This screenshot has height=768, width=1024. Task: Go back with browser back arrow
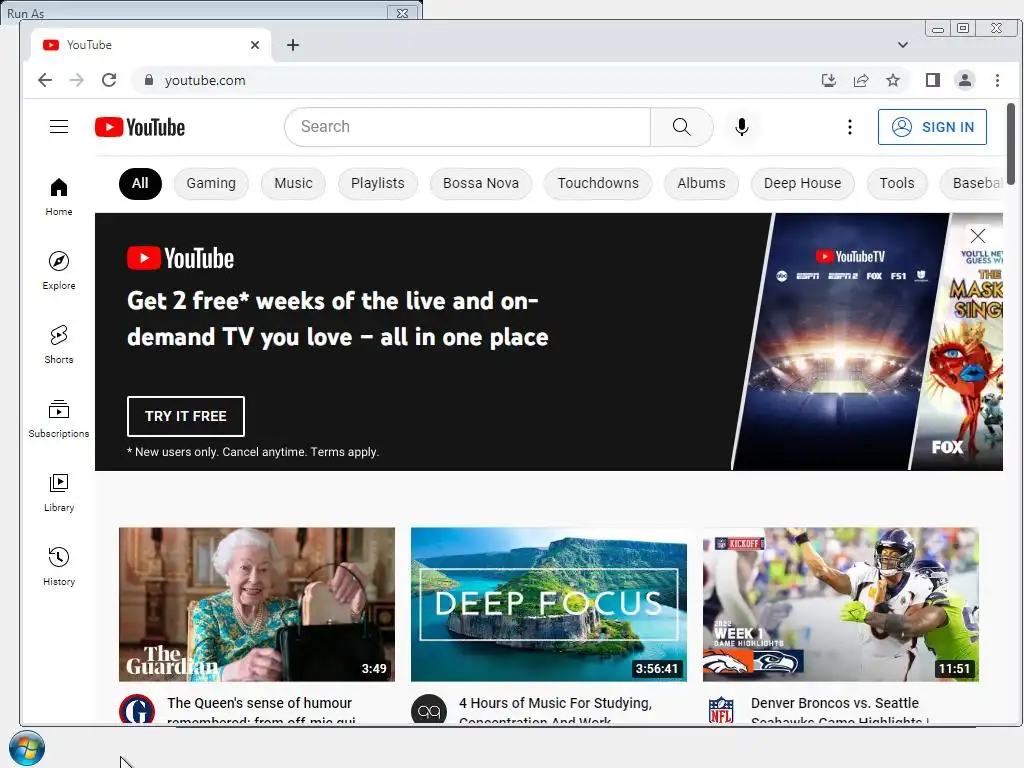click(44, 80)
